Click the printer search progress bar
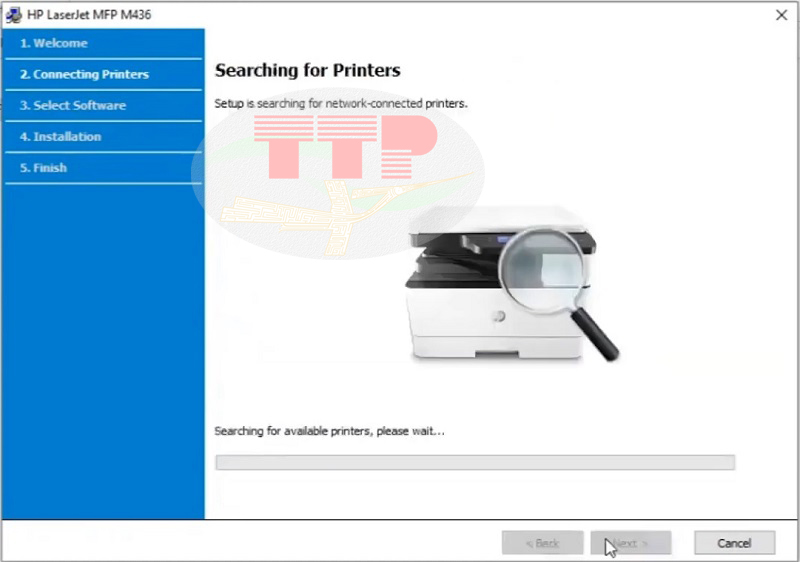Screen dimensions: 800x562 475,463
